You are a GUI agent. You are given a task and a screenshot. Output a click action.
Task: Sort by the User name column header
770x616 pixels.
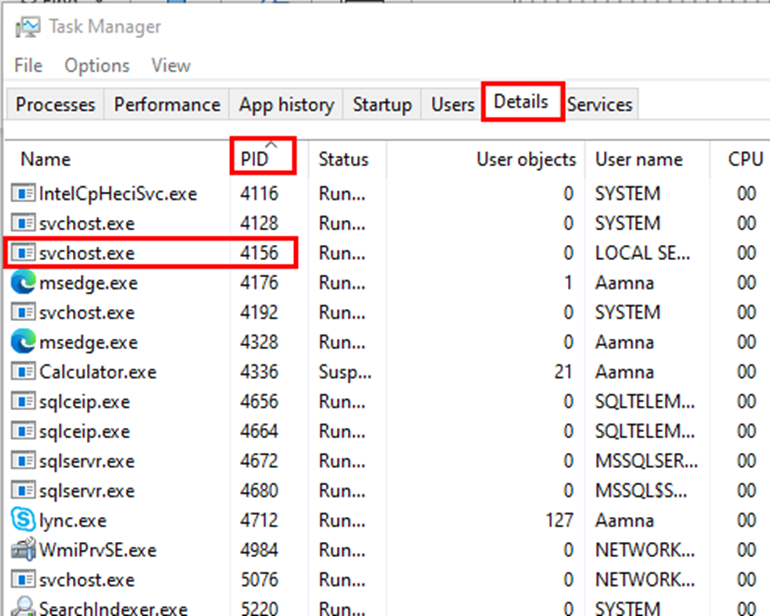coord(647,159)
